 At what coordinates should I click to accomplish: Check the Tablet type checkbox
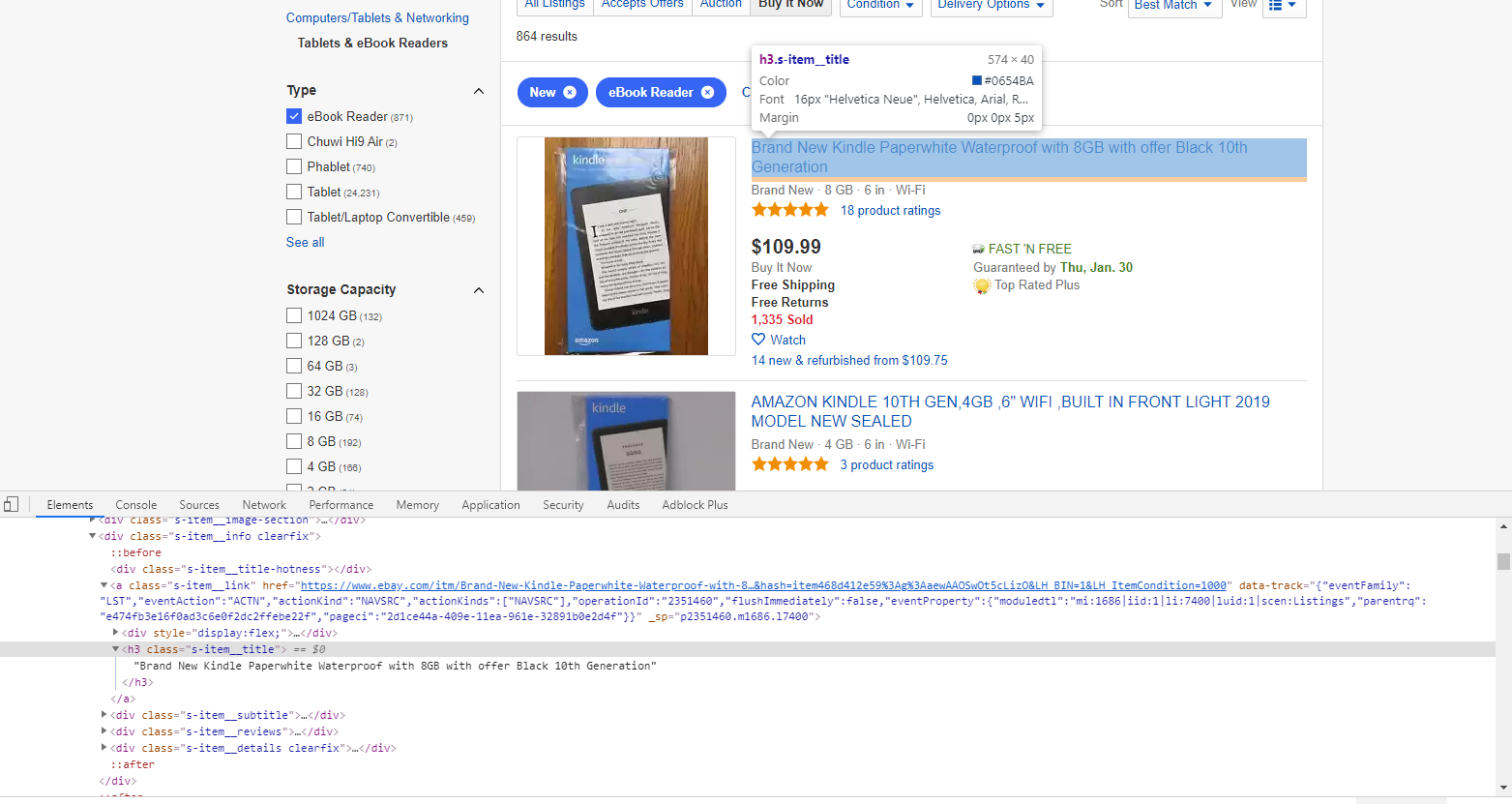click(294, 192)
